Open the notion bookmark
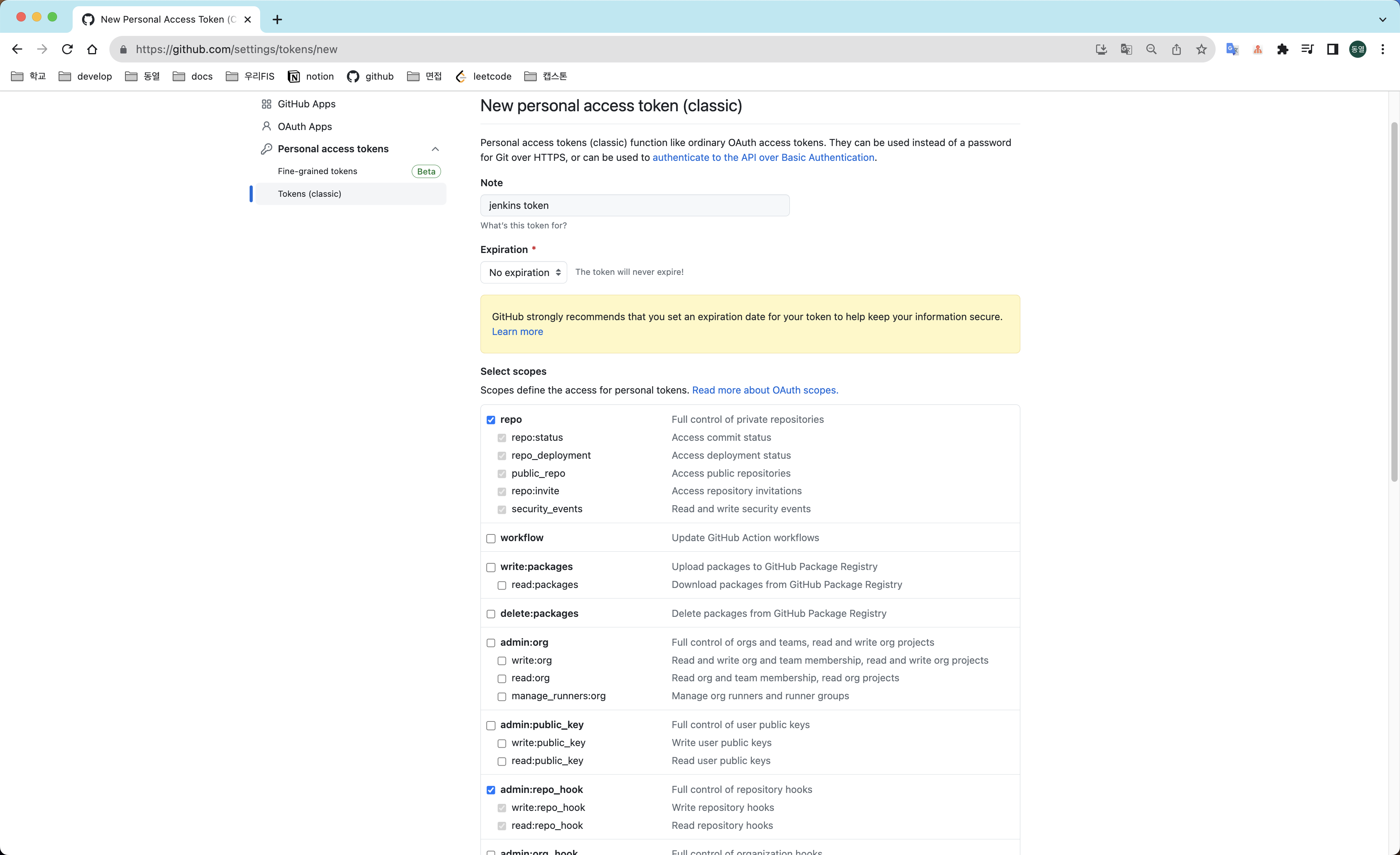This screenshot has width=1400, height=855. tap(311, 76)
